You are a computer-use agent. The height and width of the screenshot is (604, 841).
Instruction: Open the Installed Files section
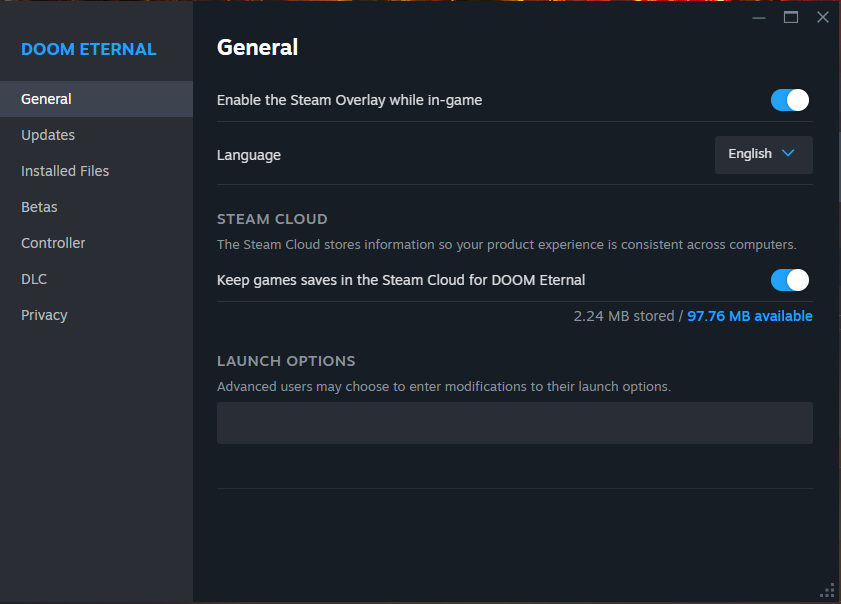tap(64, 171)
